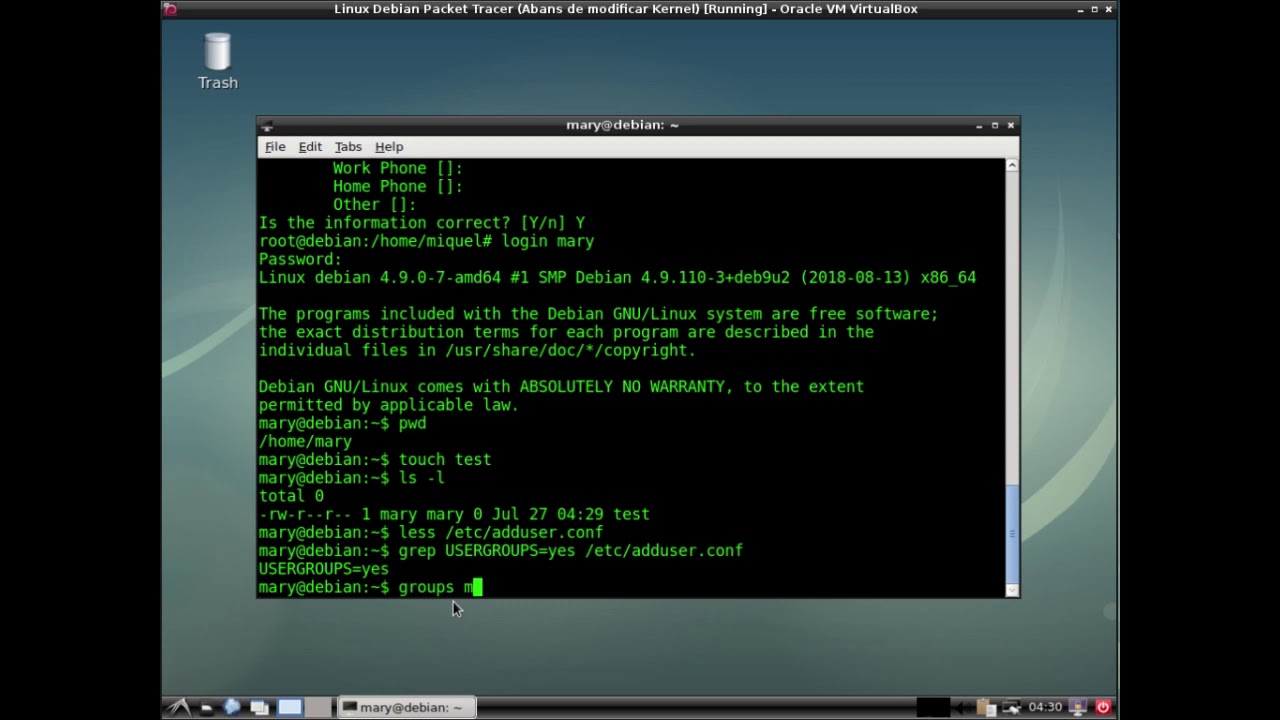This screenshot has height=720, width=1280.
Task: Open the Edit menu
Action: point(310,146)
